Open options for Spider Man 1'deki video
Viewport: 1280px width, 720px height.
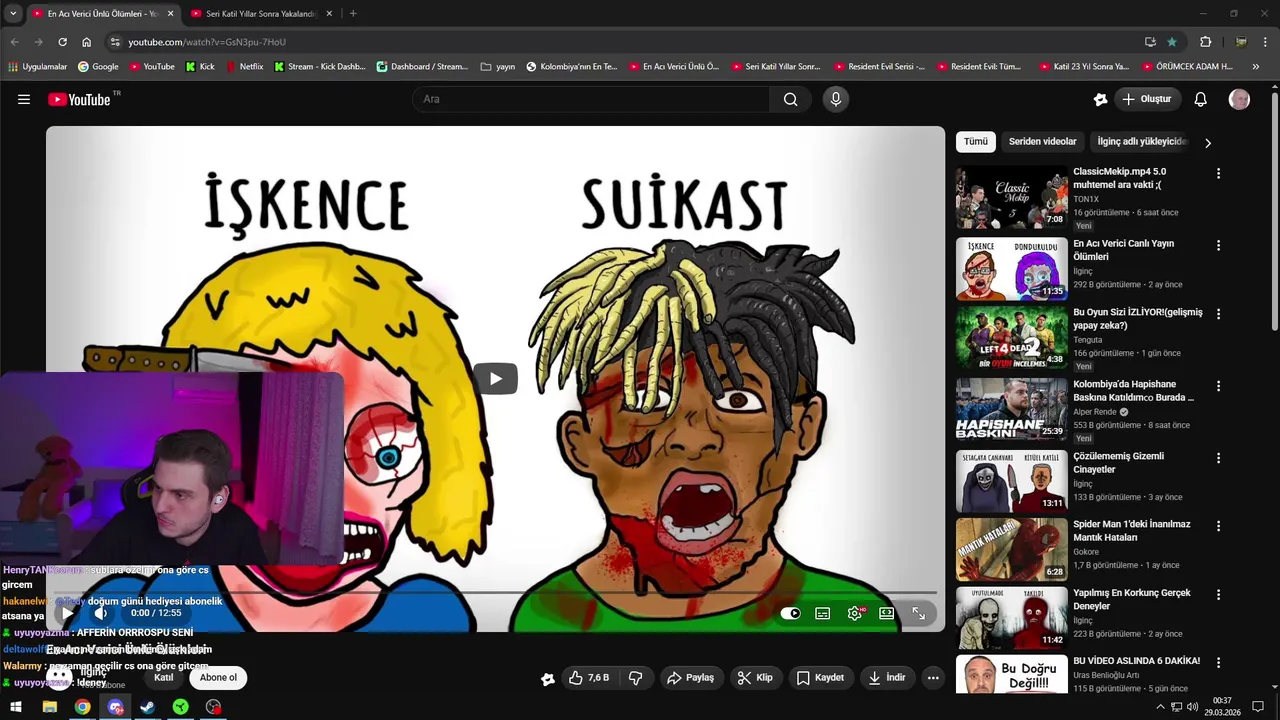coord(1218,526)
